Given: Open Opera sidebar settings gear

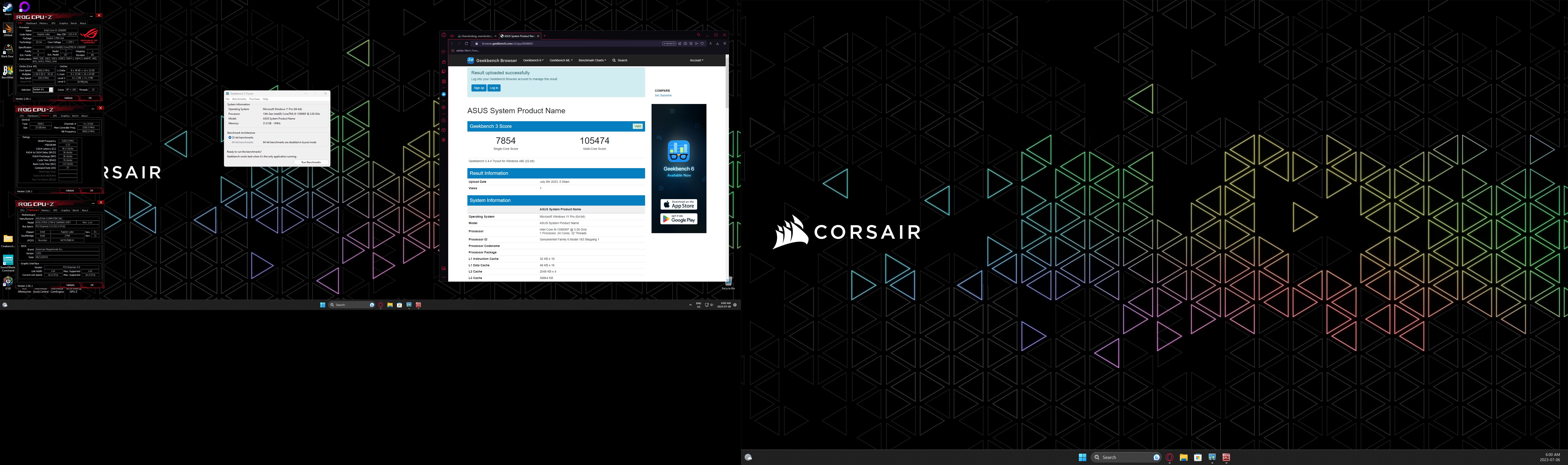Looking at the screenshot, I should pyautogui.click(x=444, y=140).
